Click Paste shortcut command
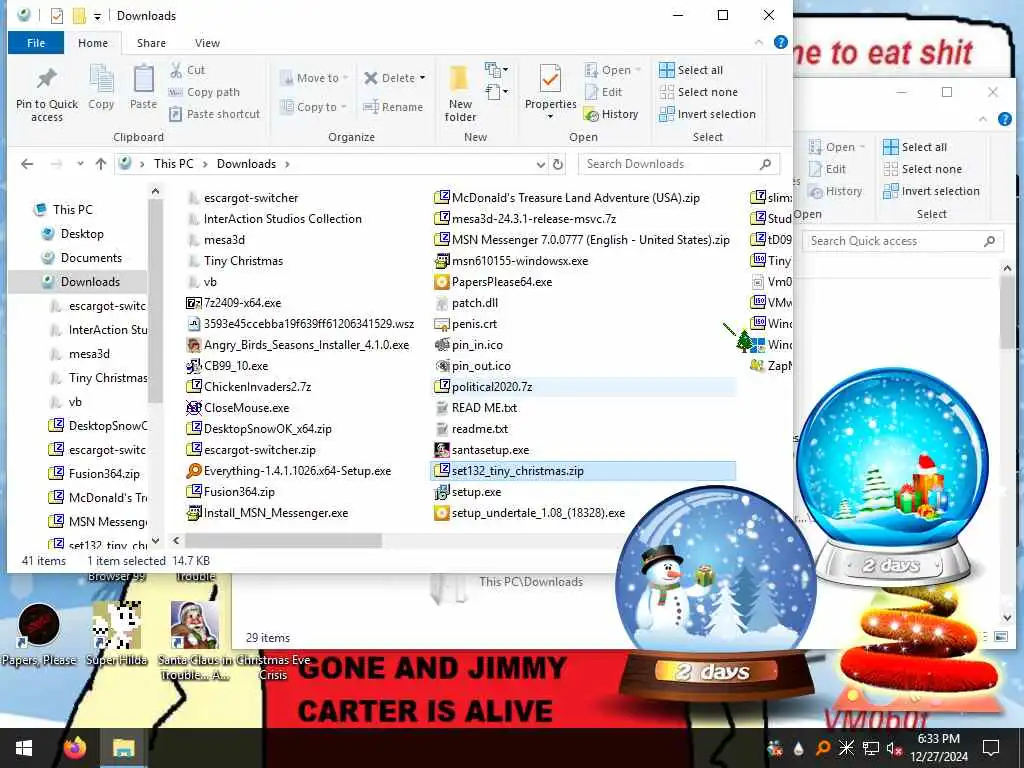 [x=215, y=114]
